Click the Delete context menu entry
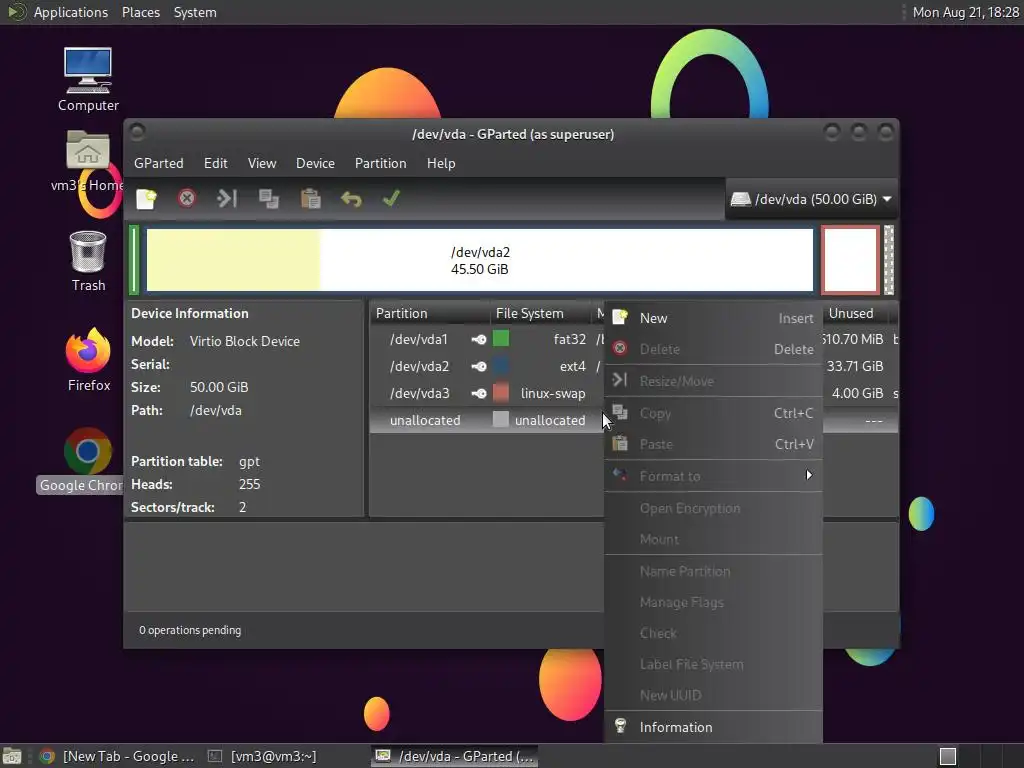 coord(713,349)
